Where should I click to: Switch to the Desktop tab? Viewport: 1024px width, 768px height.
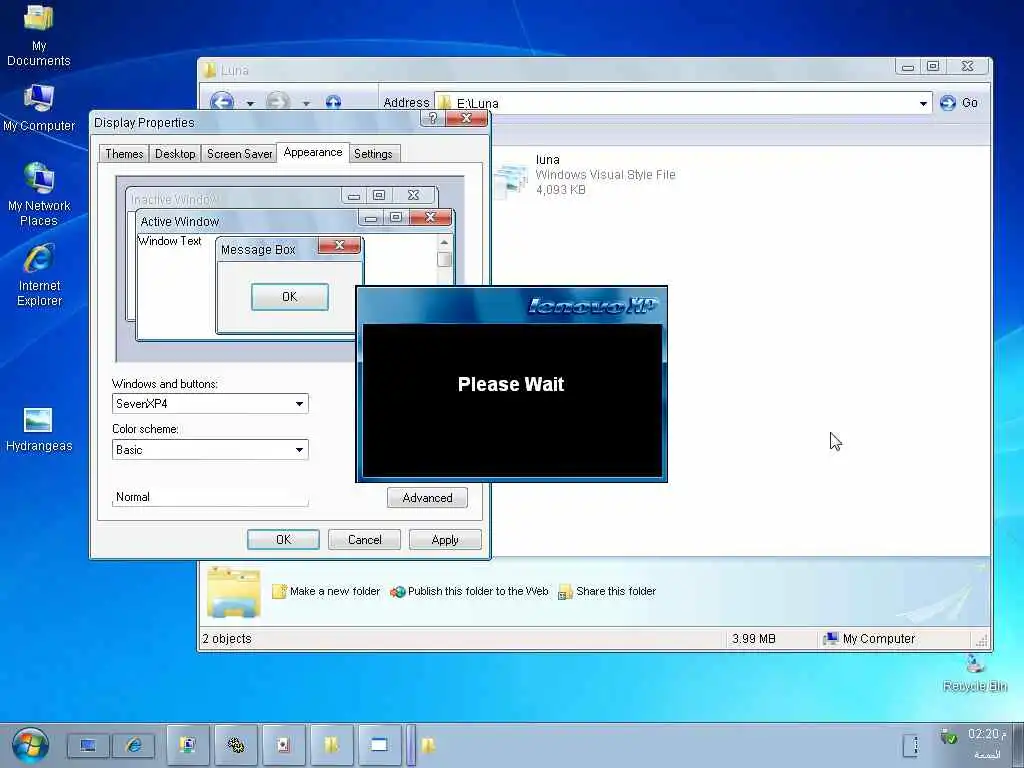pyautogui.click(x=175, y=153)
